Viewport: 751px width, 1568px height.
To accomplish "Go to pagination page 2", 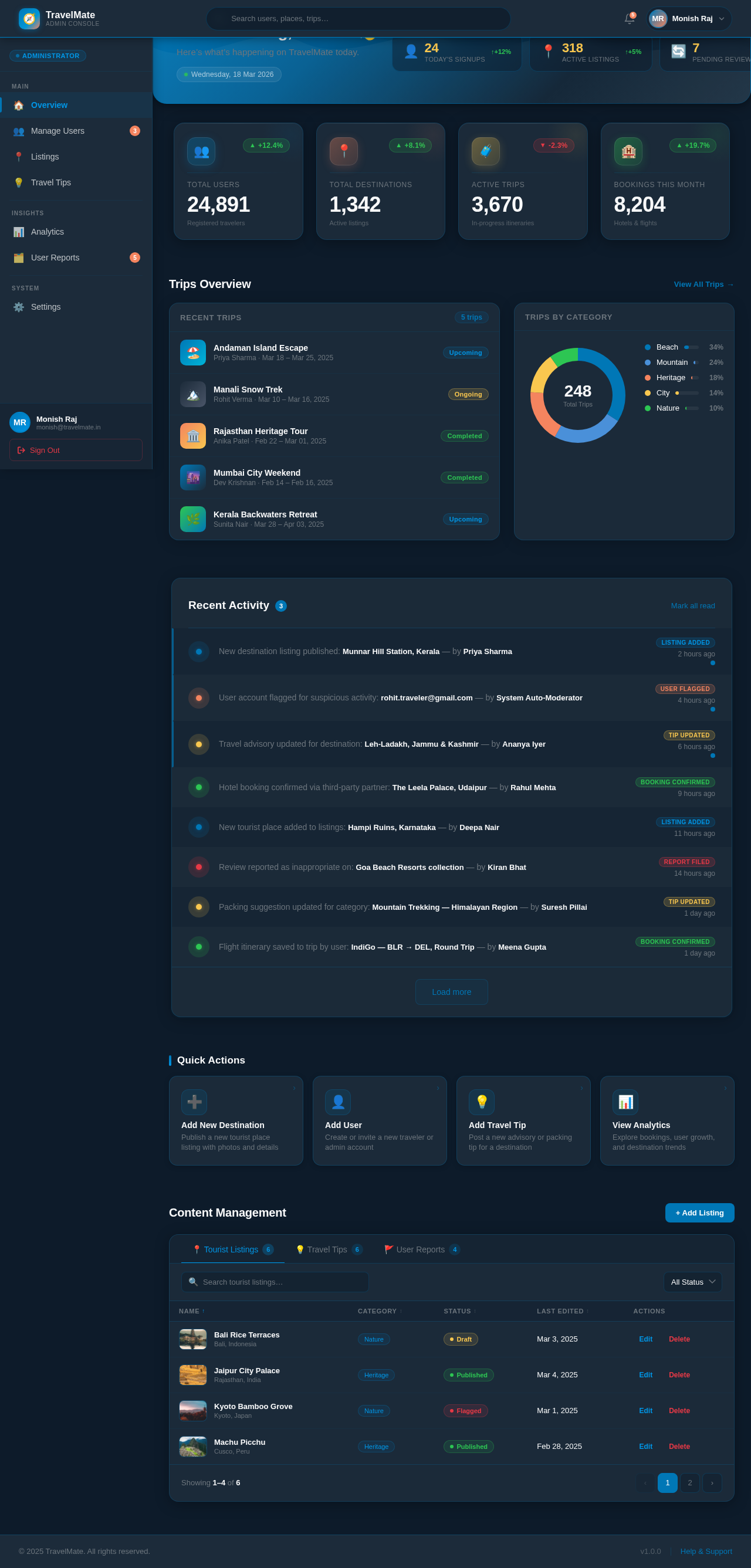I will click(689, 1483).
